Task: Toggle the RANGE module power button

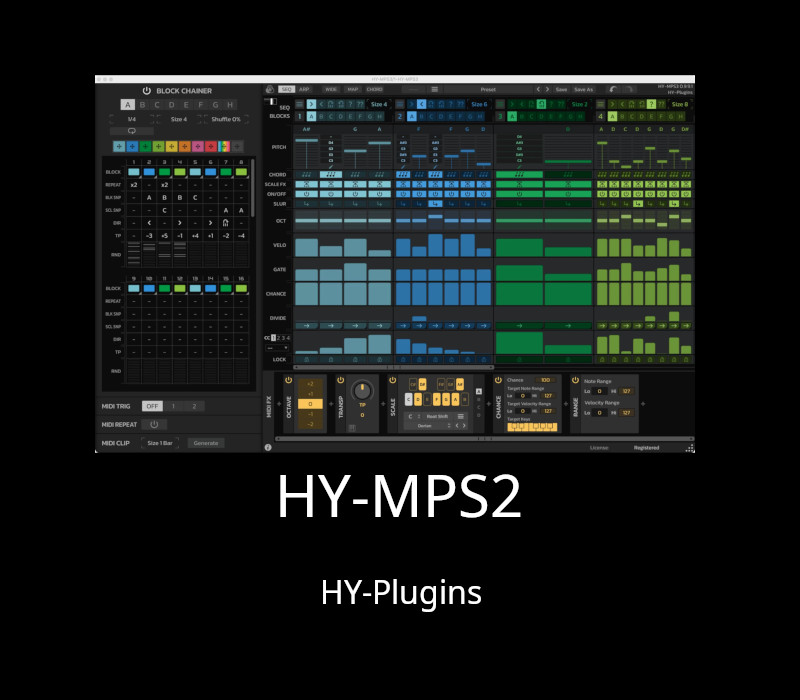Action: click(575, 381)
